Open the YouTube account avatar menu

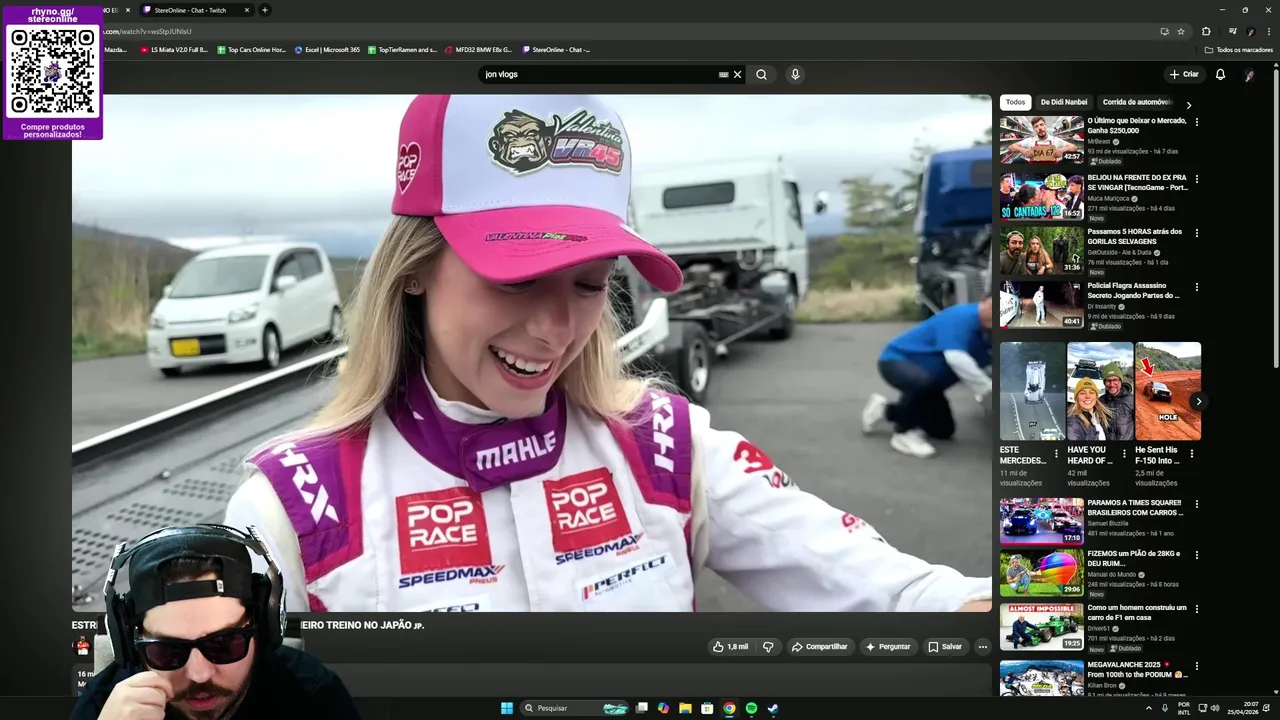click(1249, 75)
